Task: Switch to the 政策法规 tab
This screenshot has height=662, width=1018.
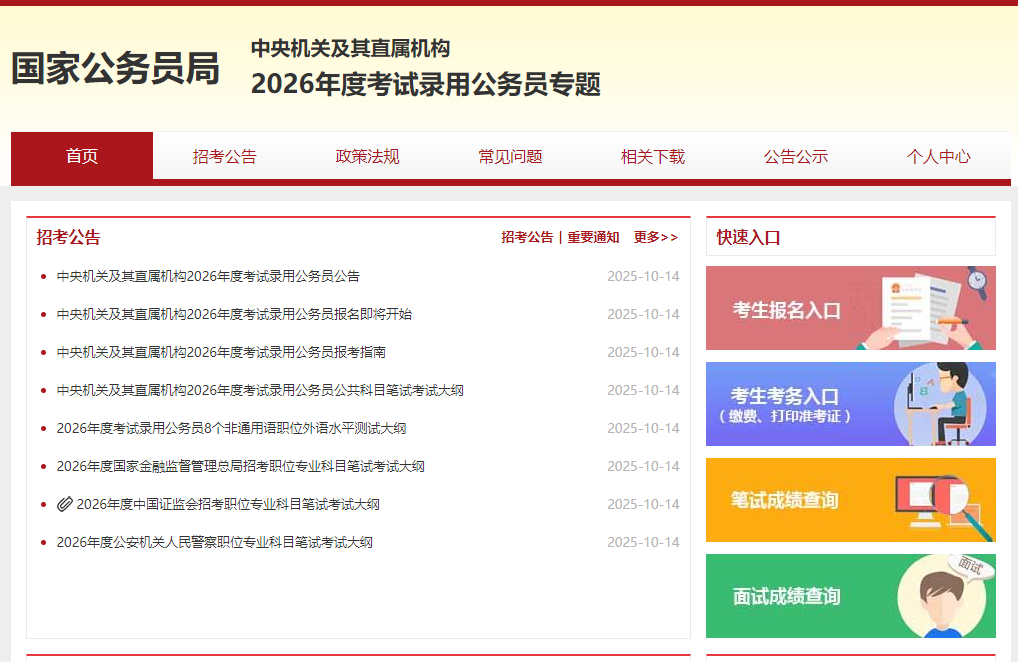Action: point(366,157)
